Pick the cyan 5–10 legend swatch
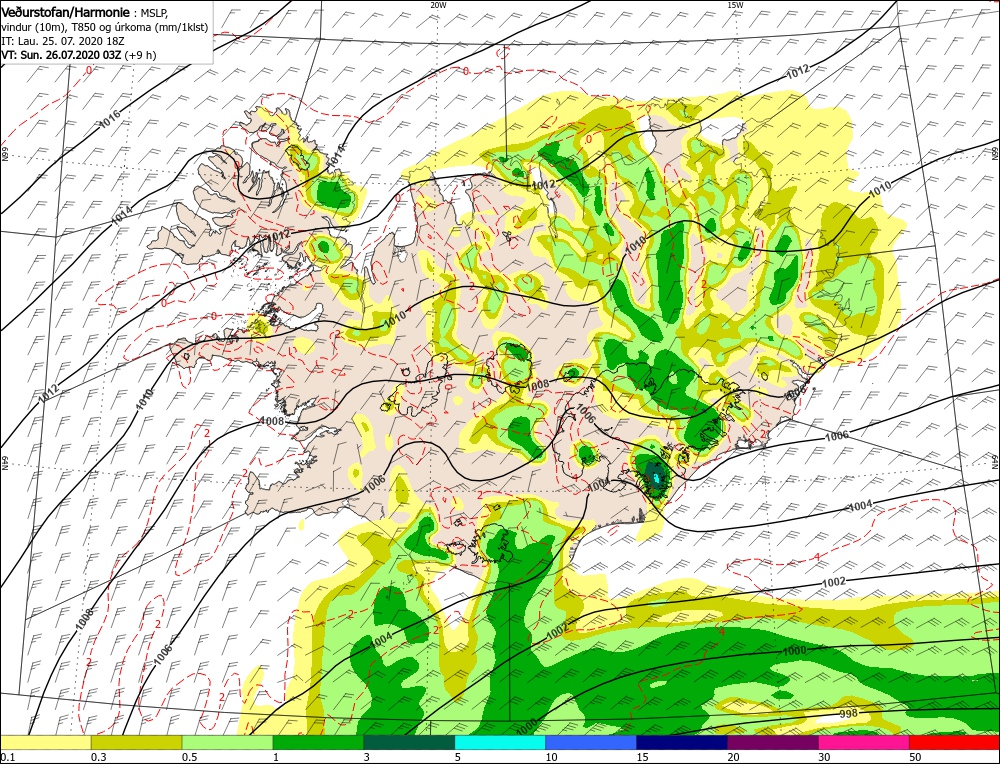Image resolution: width=1000 pixels, height=764 pixels. click(500, 742)
